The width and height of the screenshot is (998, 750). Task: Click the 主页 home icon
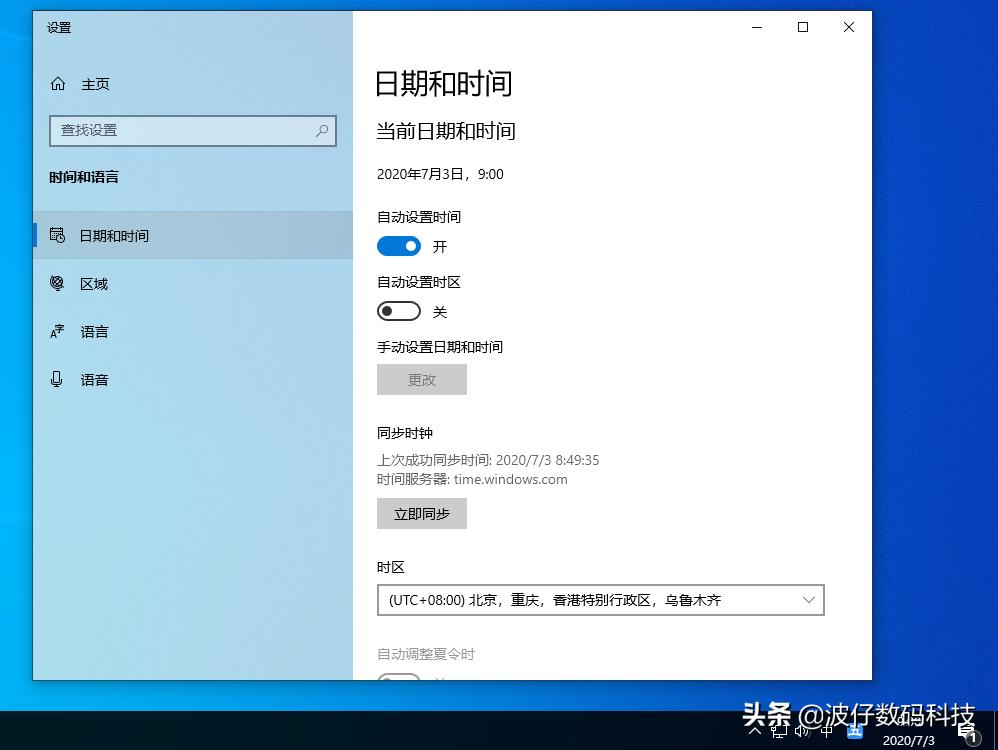click(58, 84)
